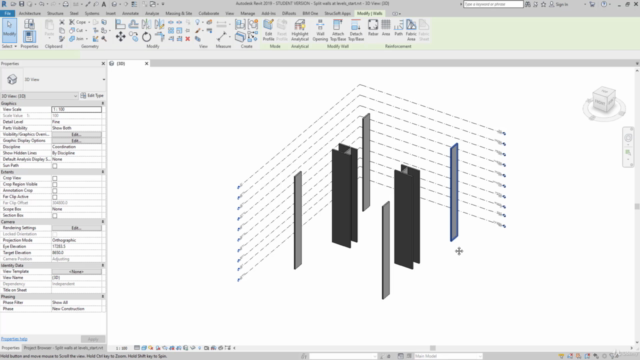Click the Edit Type button
The image size is (640, 360).
(92, 96)
